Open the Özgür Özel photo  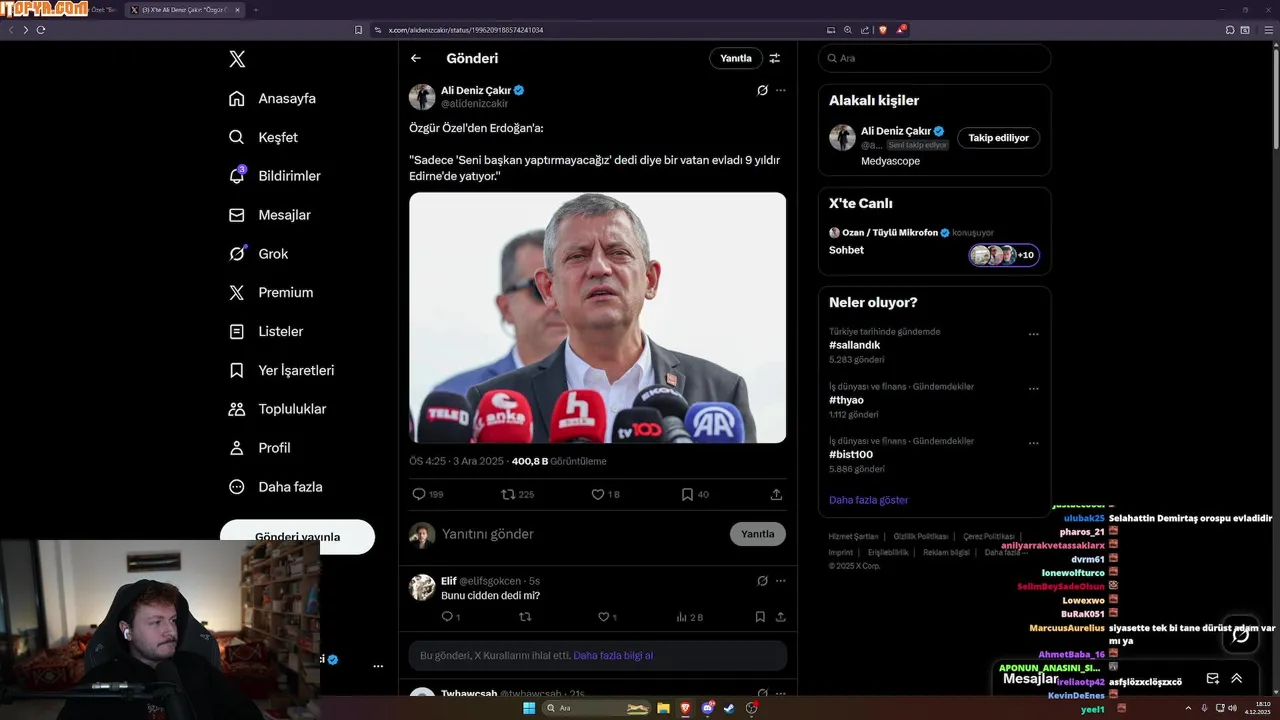pyautogui.click(x=597, y=318)
